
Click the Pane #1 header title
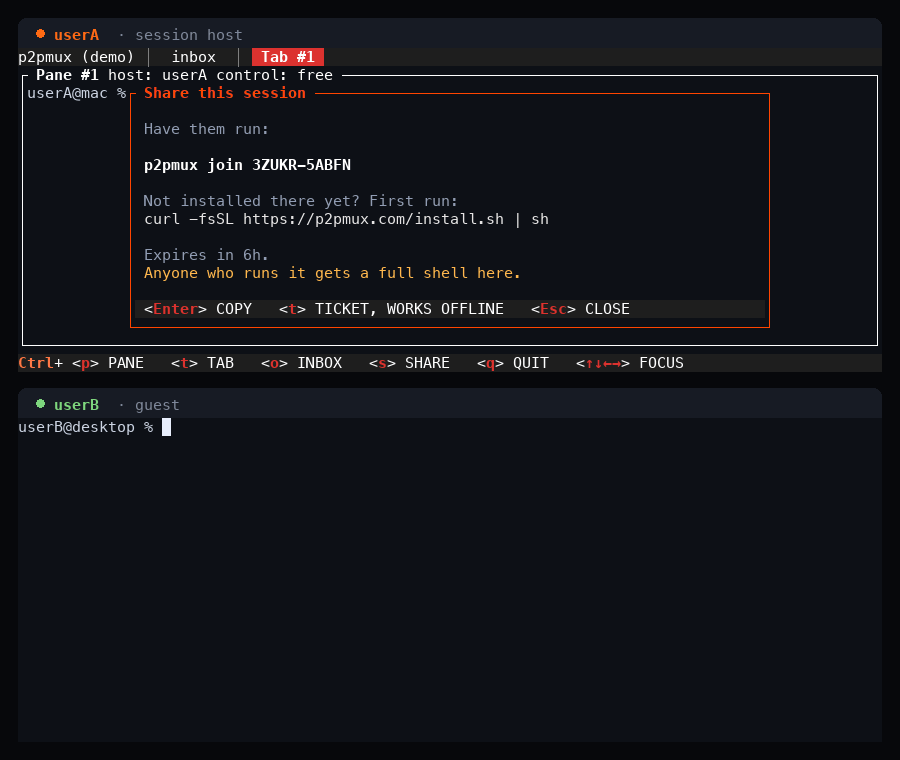tap(184, 75)
